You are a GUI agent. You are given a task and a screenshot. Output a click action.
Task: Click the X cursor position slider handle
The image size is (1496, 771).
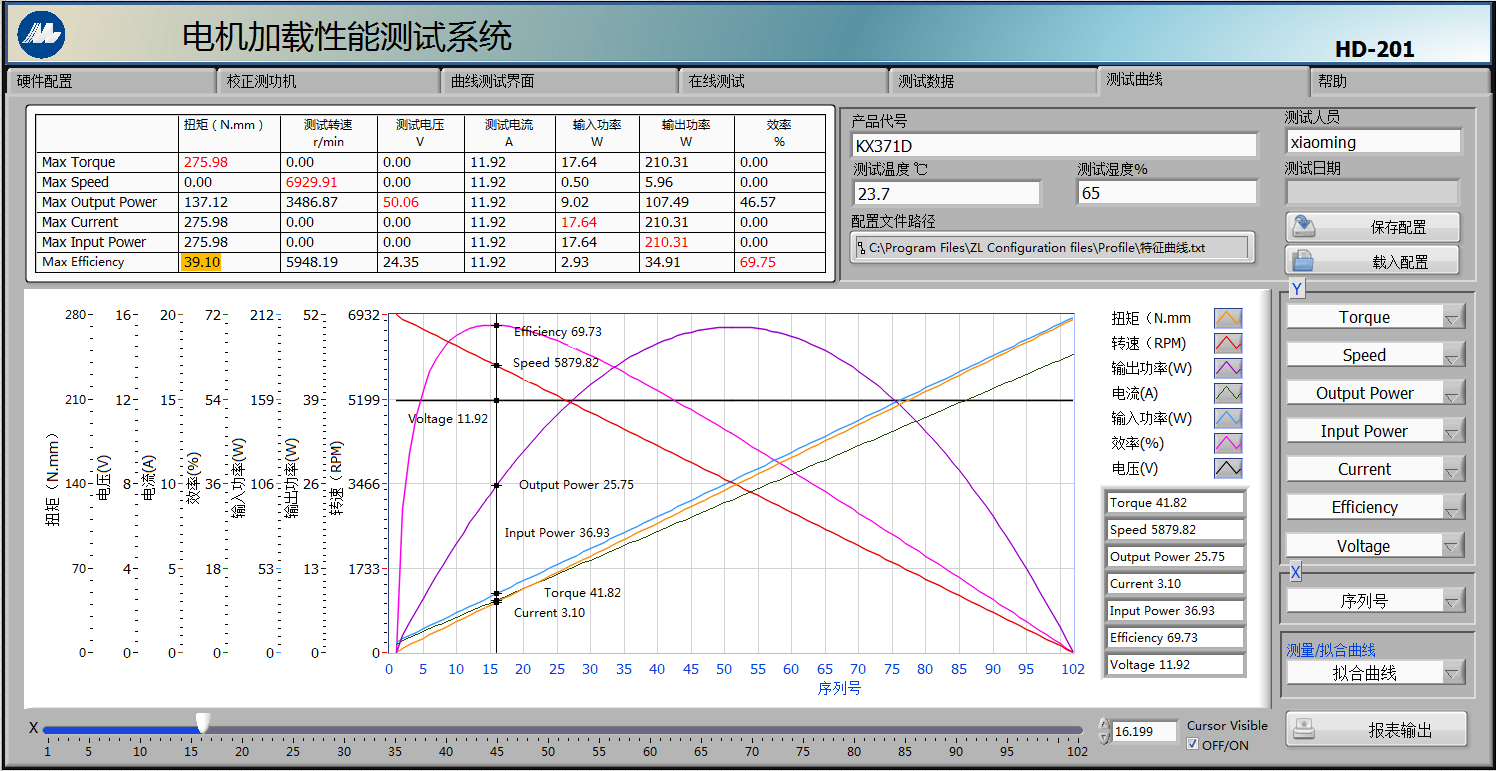click(x=203, y=722)
